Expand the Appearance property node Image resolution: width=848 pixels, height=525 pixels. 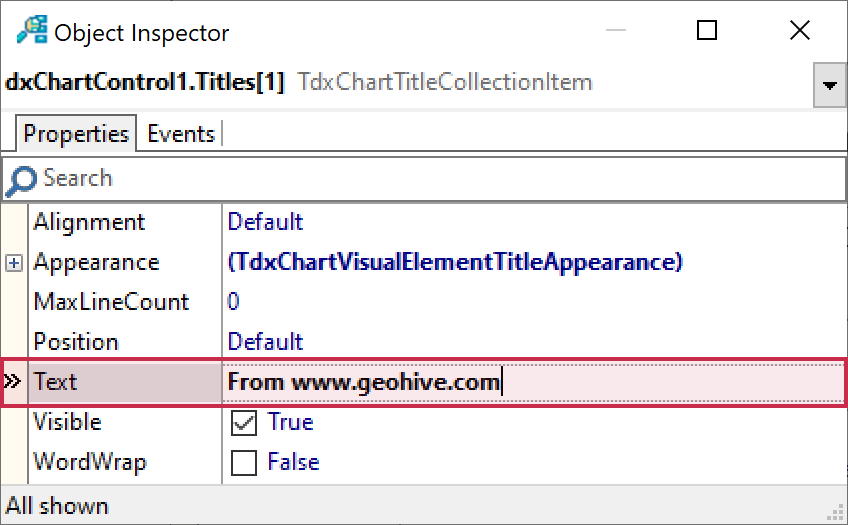14,263
